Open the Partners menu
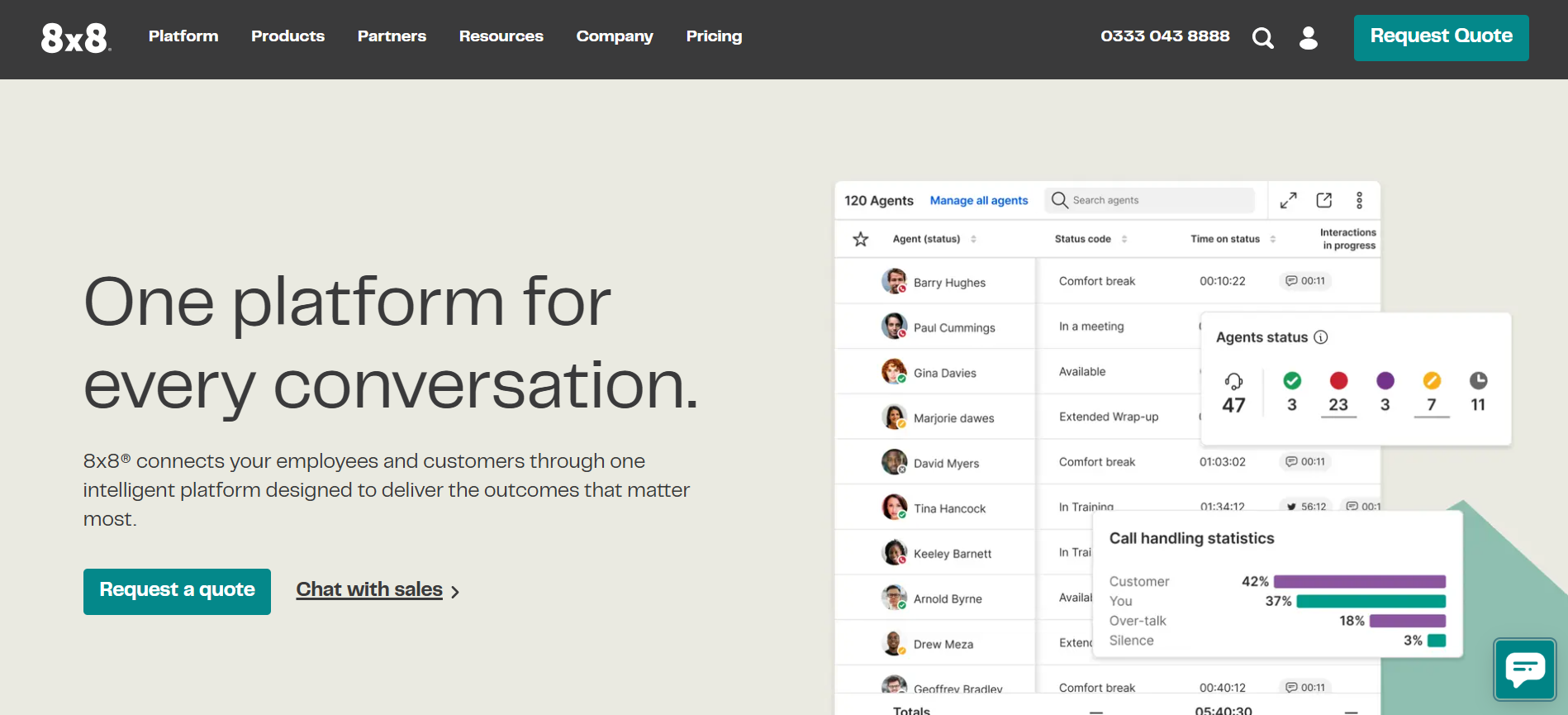 (x=392, y=36)
